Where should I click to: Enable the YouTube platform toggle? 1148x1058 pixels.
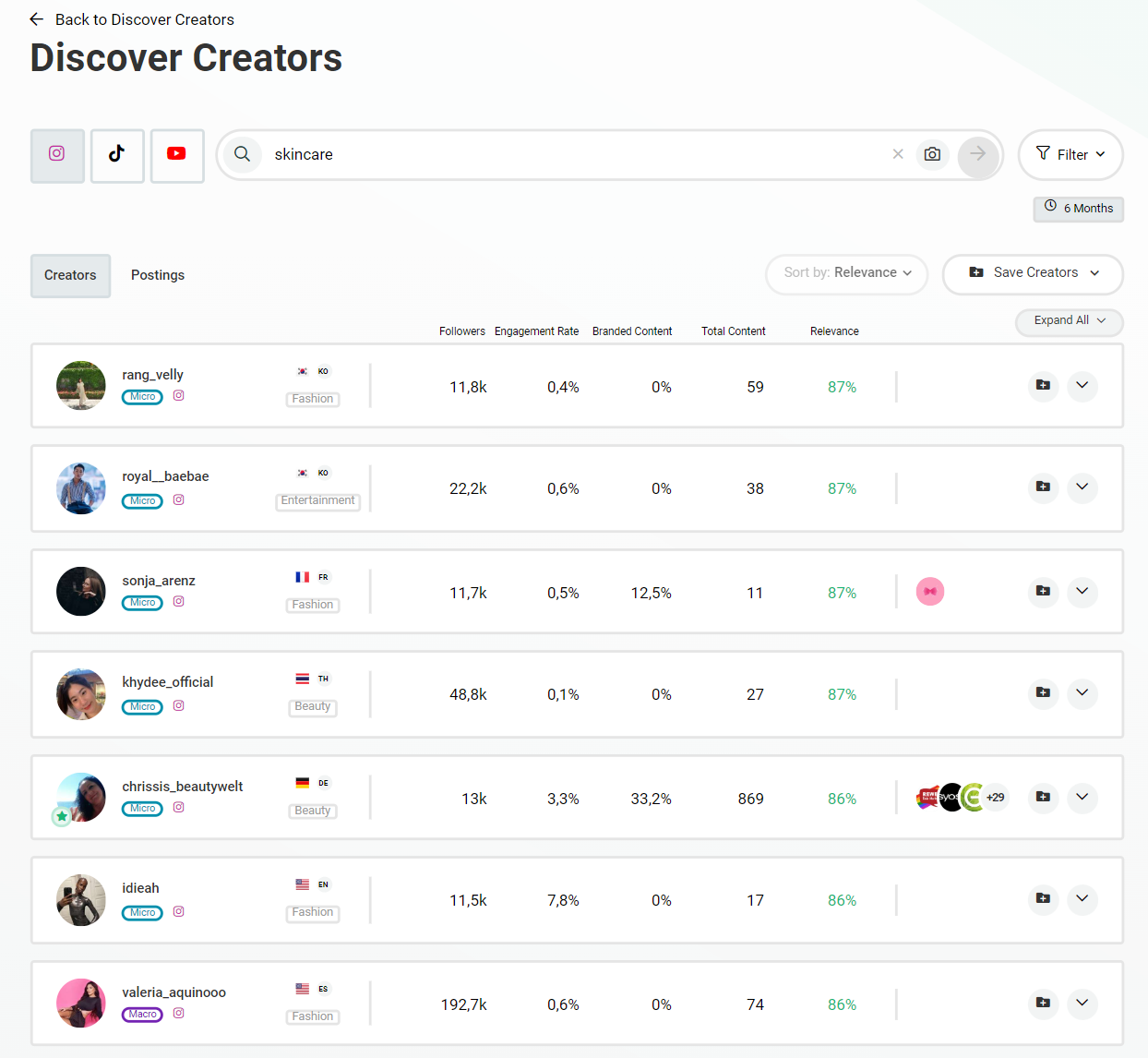pyautogui.click(x=177, y=155)
